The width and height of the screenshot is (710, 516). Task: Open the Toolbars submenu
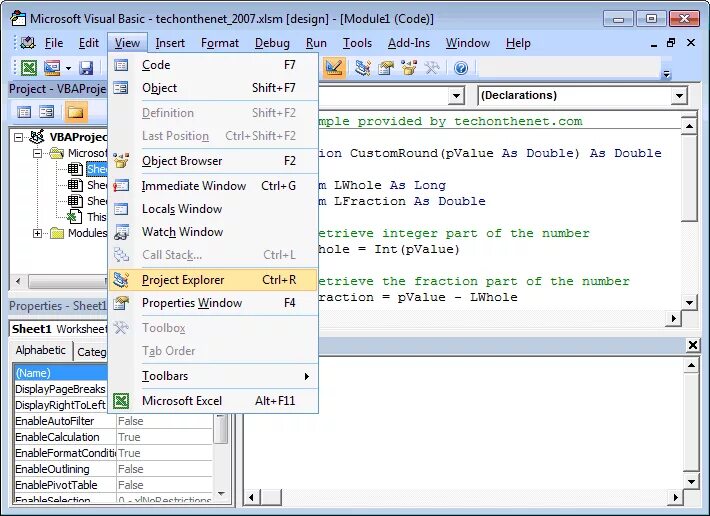pyautogui.click(x=213, y=376)
